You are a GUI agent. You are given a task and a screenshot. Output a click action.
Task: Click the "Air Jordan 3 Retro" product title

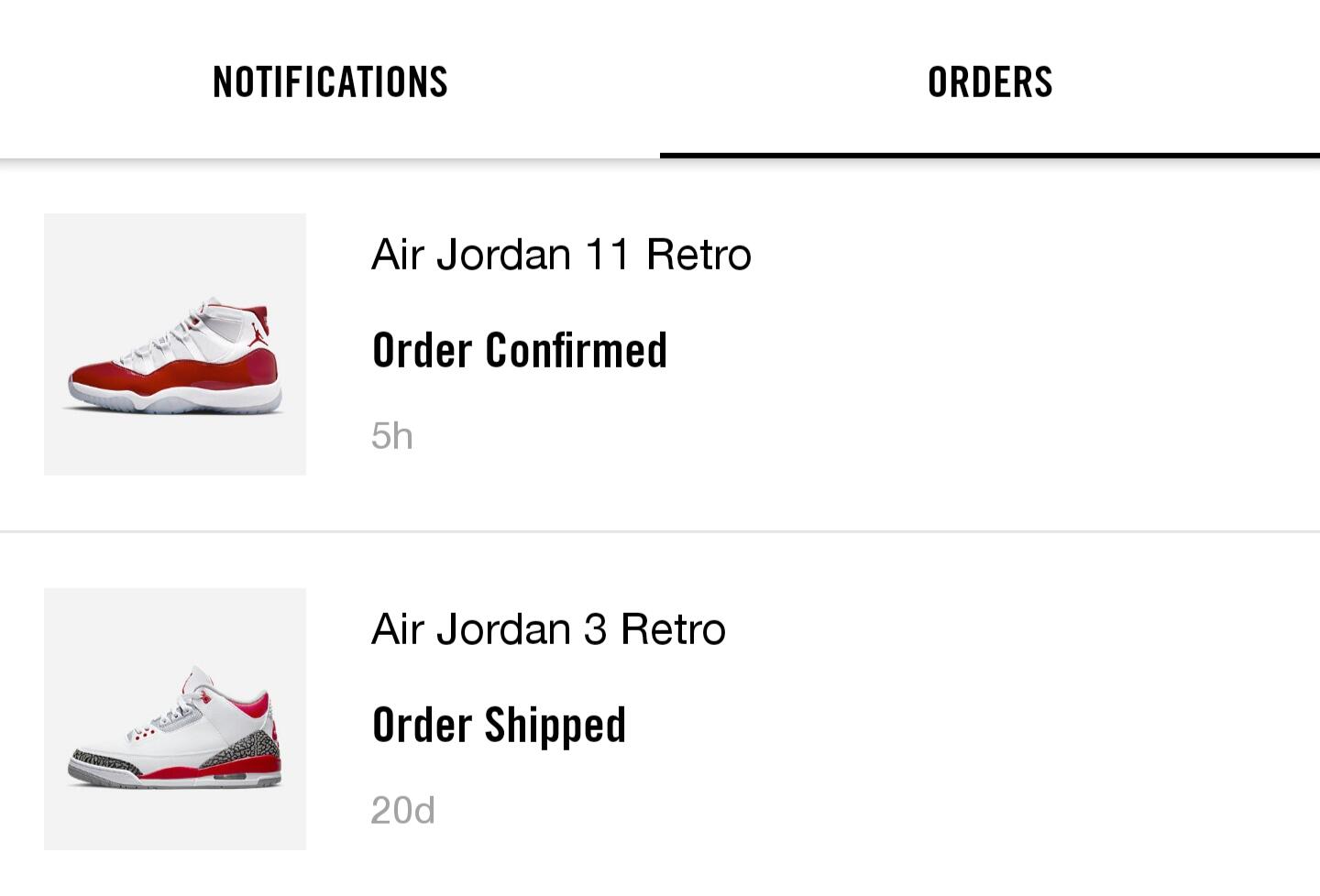[x=548, y=629]
